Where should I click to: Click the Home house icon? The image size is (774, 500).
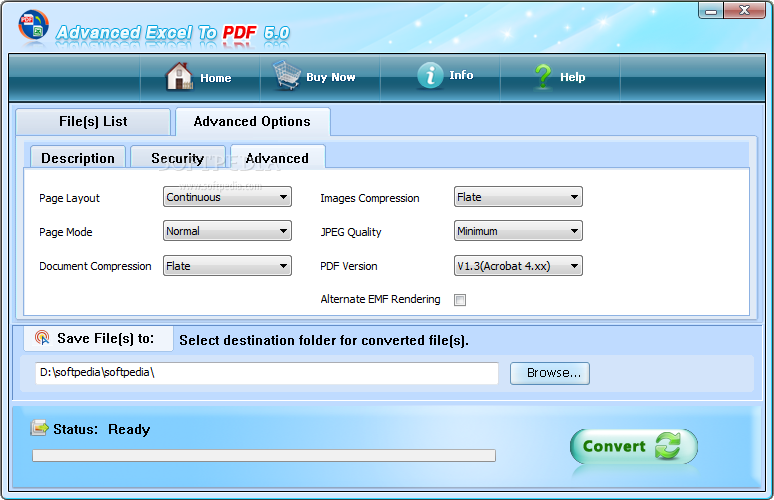[x=179, y=77]
